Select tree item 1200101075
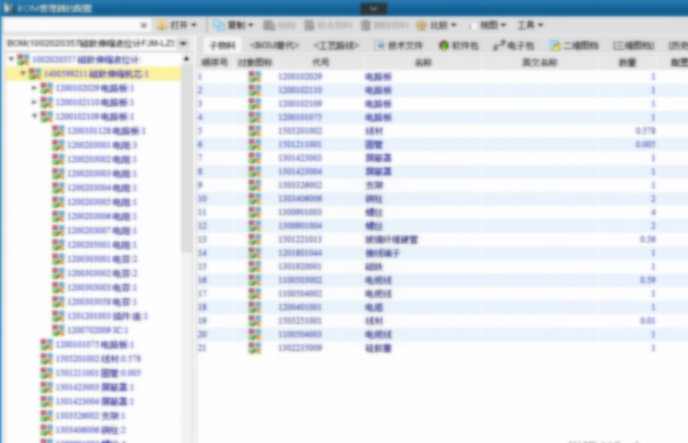 (x=94, y=344)
